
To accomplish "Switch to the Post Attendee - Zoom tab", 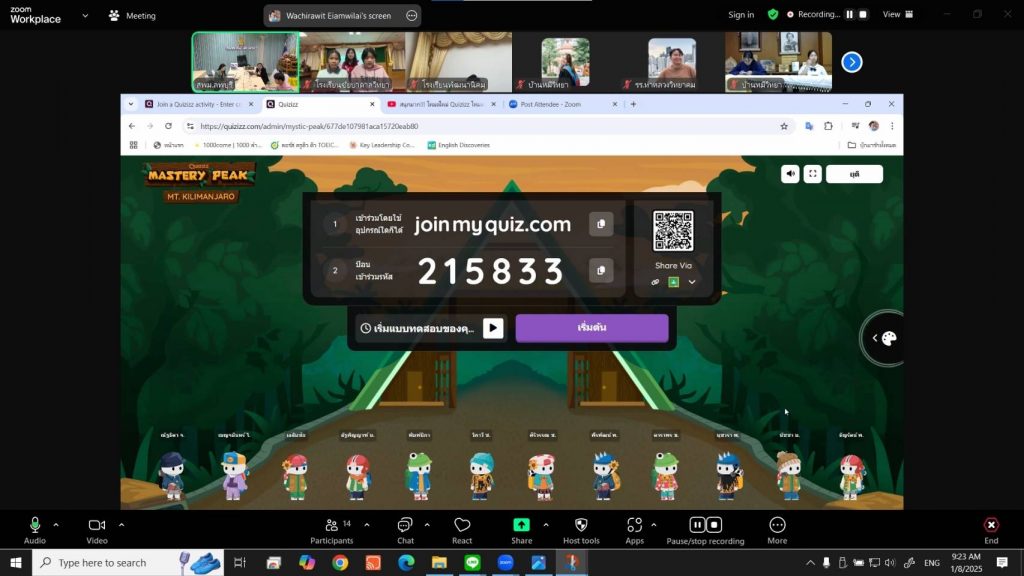I will pyautogui.click(x=562, y=104).
